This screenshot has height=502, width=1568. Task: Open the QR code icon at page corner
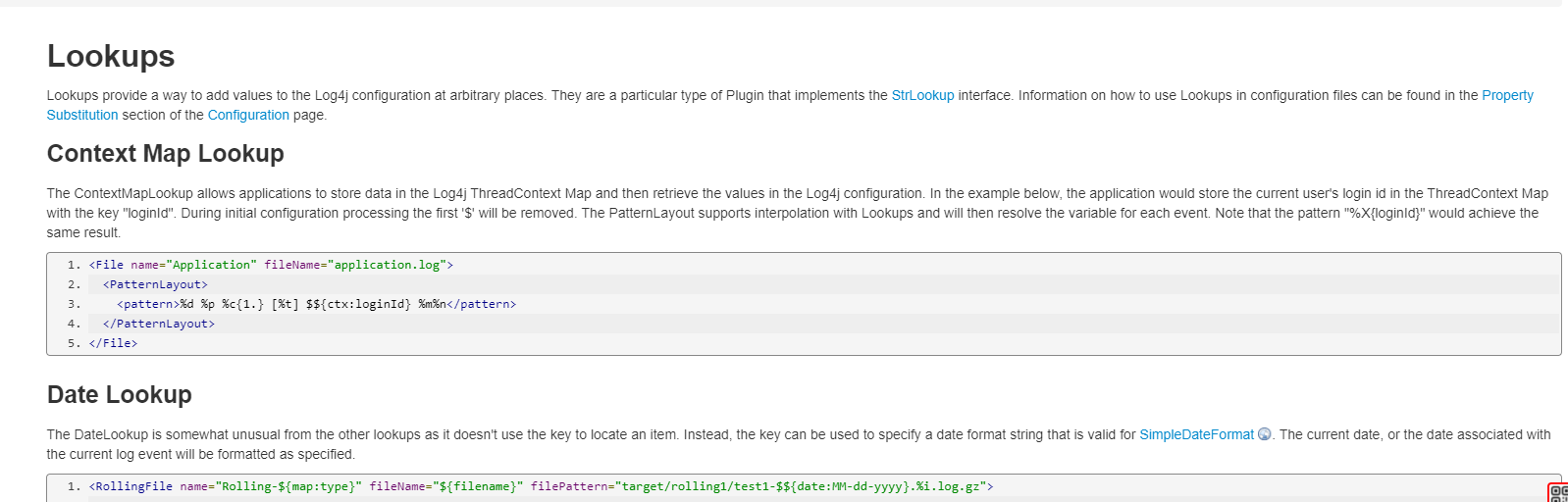tap(1557, 493)
